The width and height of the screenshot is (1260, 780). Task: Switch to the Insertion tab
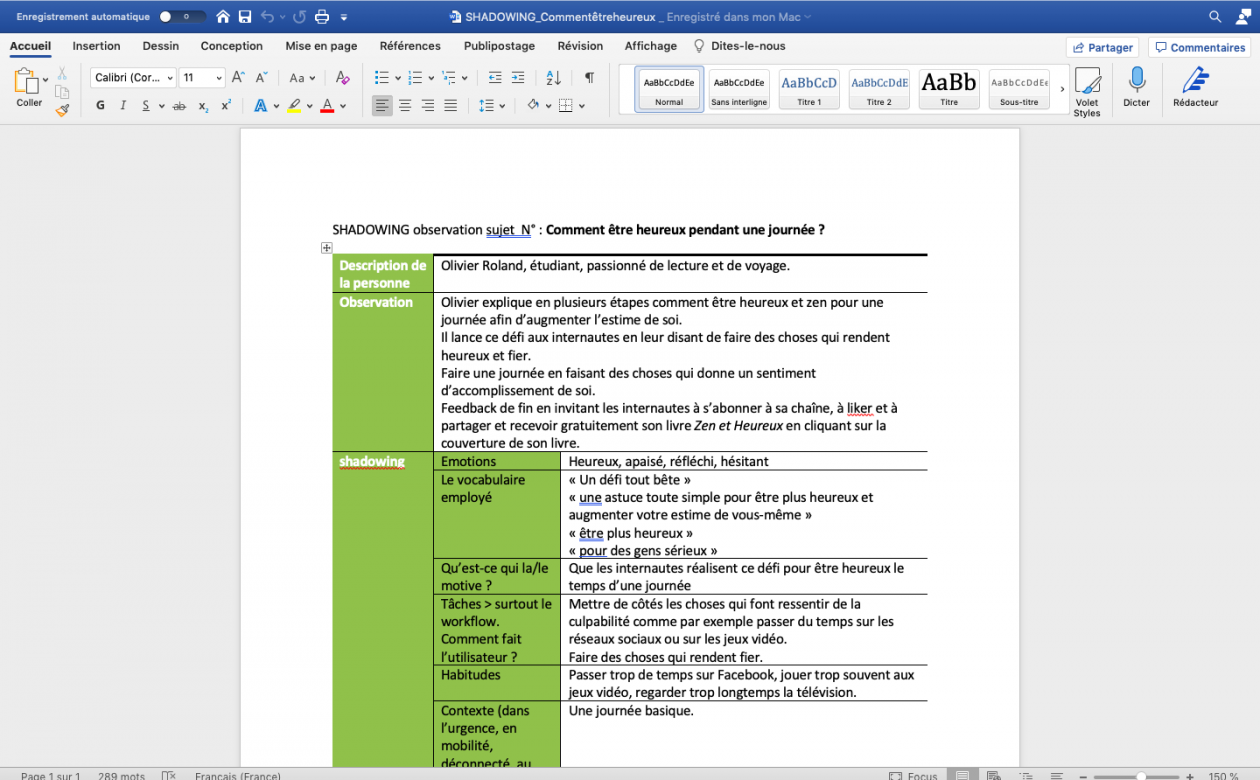[x=96, y=46]
